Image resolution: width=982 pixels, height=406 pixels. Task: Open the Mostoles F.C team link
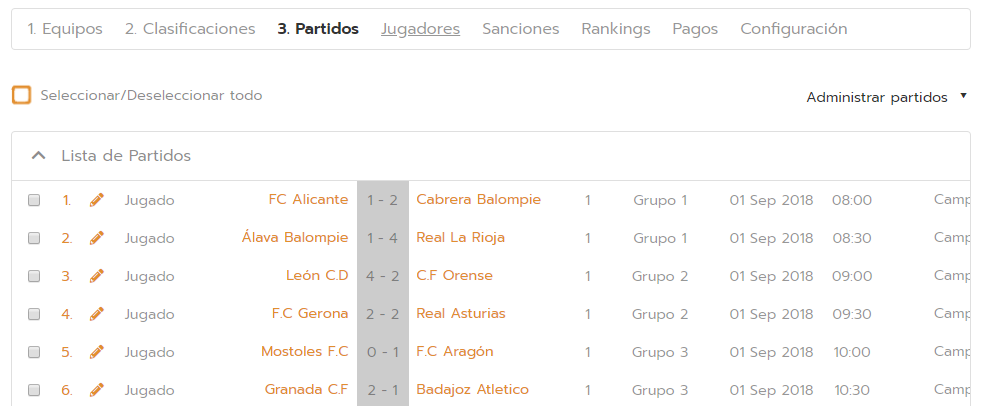click(x=304, y=352)
